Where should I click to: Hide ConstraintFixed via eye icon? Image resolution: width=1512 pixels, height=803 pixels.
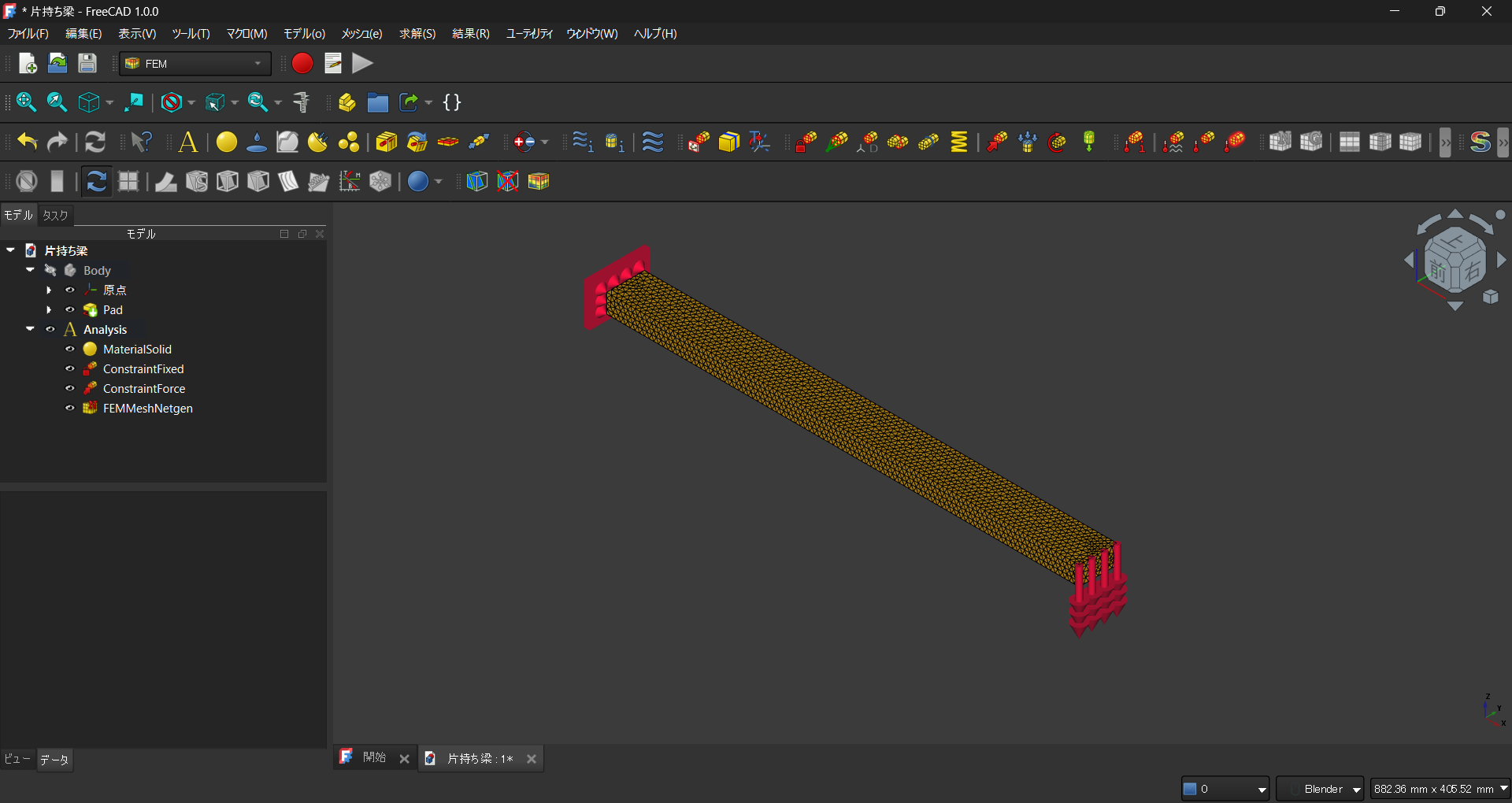(x=70, y=369)
